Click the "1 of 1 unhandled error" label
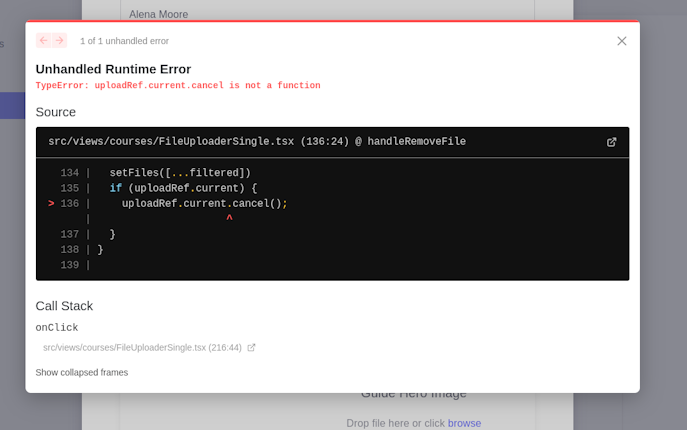The width and height of the screenshot is (687, 430). tap(124, 41)
